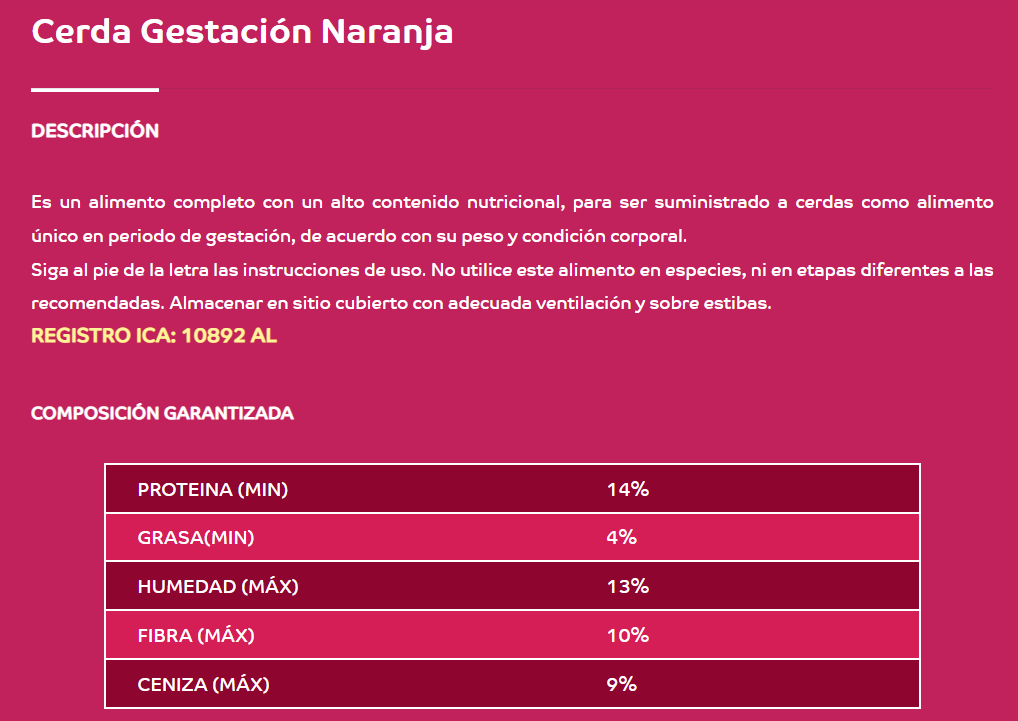Image resolution: width=1018 pixels, height=721 pixels.
Task: Click the paragraph starting 'Es un alimento completo'
Action: 512,219
